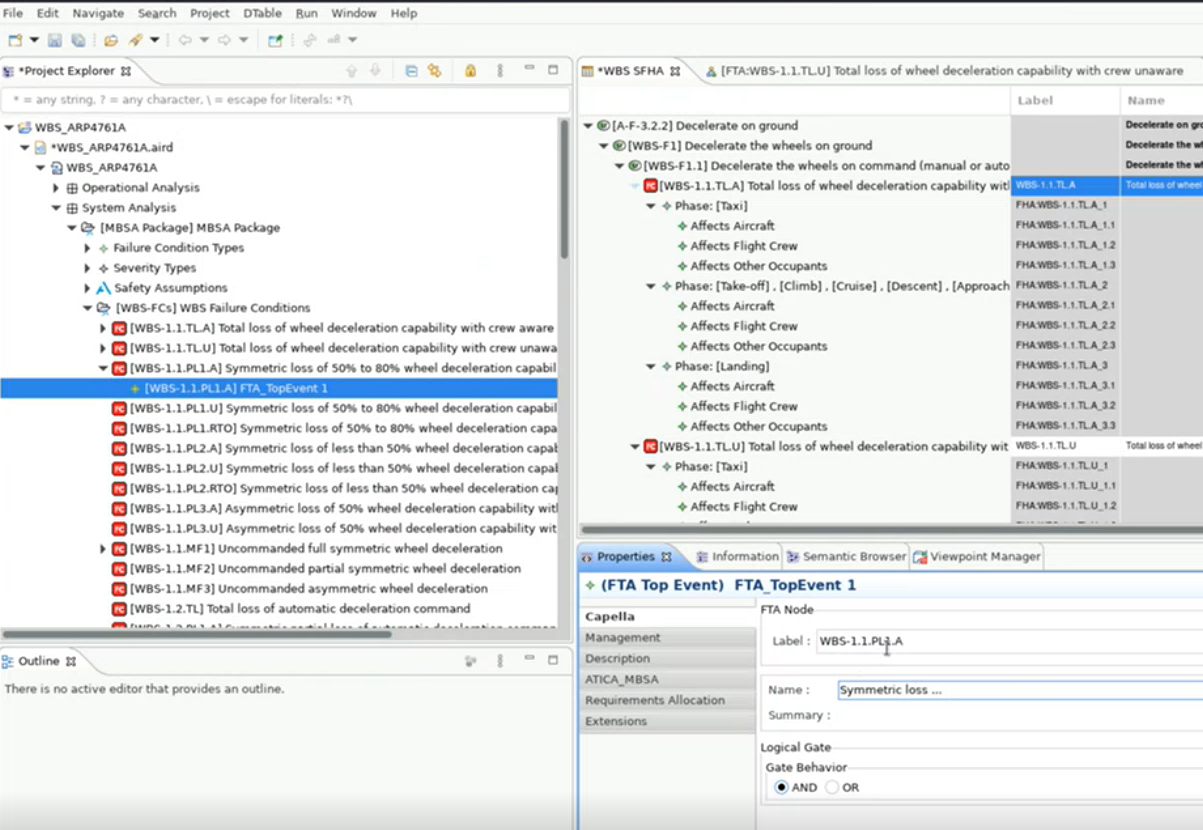Click the open folder toolbar icon
The image size is (1203, 830).
111,40
